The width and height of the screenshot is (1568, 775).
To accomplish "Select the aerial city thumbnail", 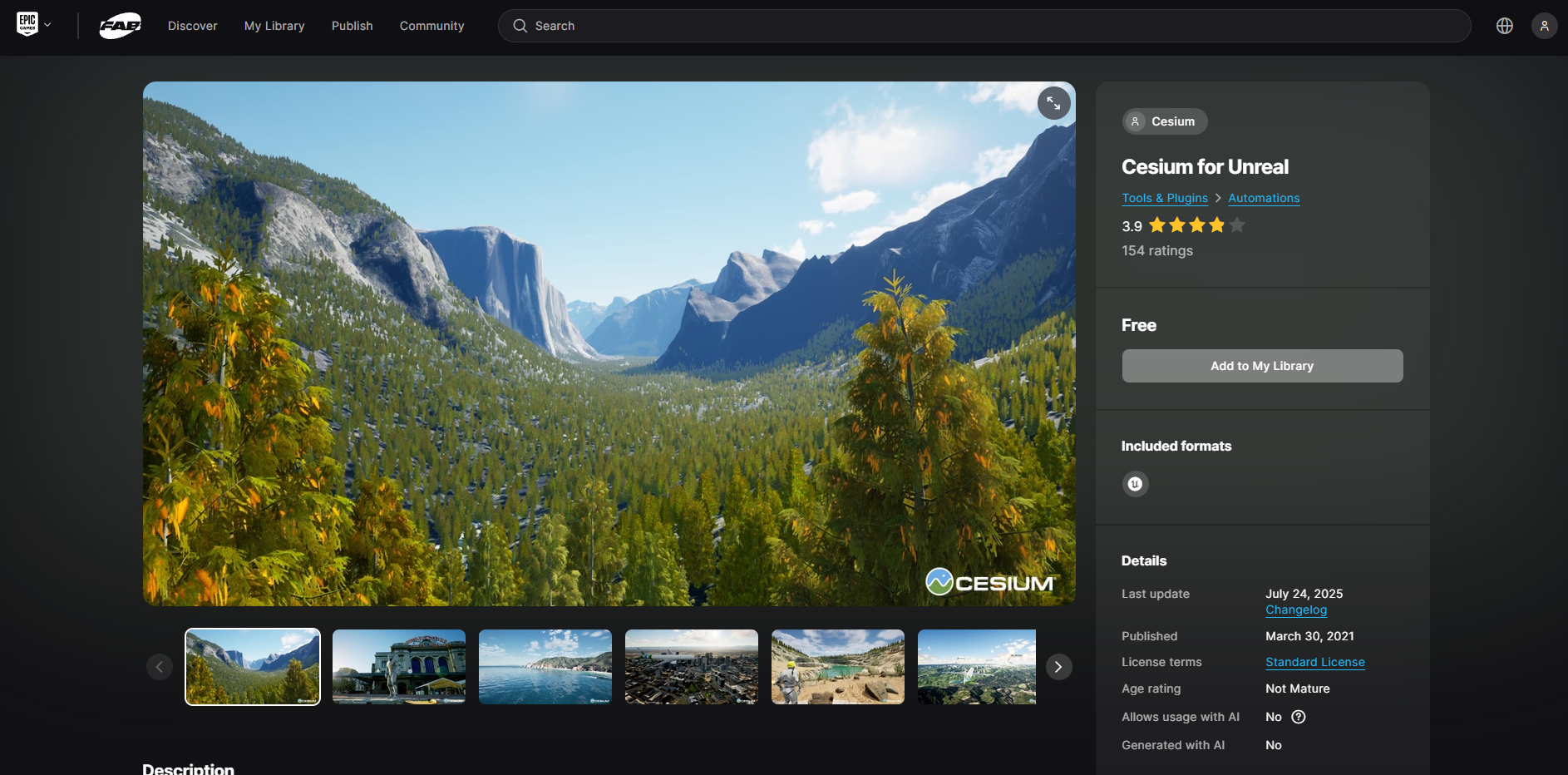I will (692, 667).
